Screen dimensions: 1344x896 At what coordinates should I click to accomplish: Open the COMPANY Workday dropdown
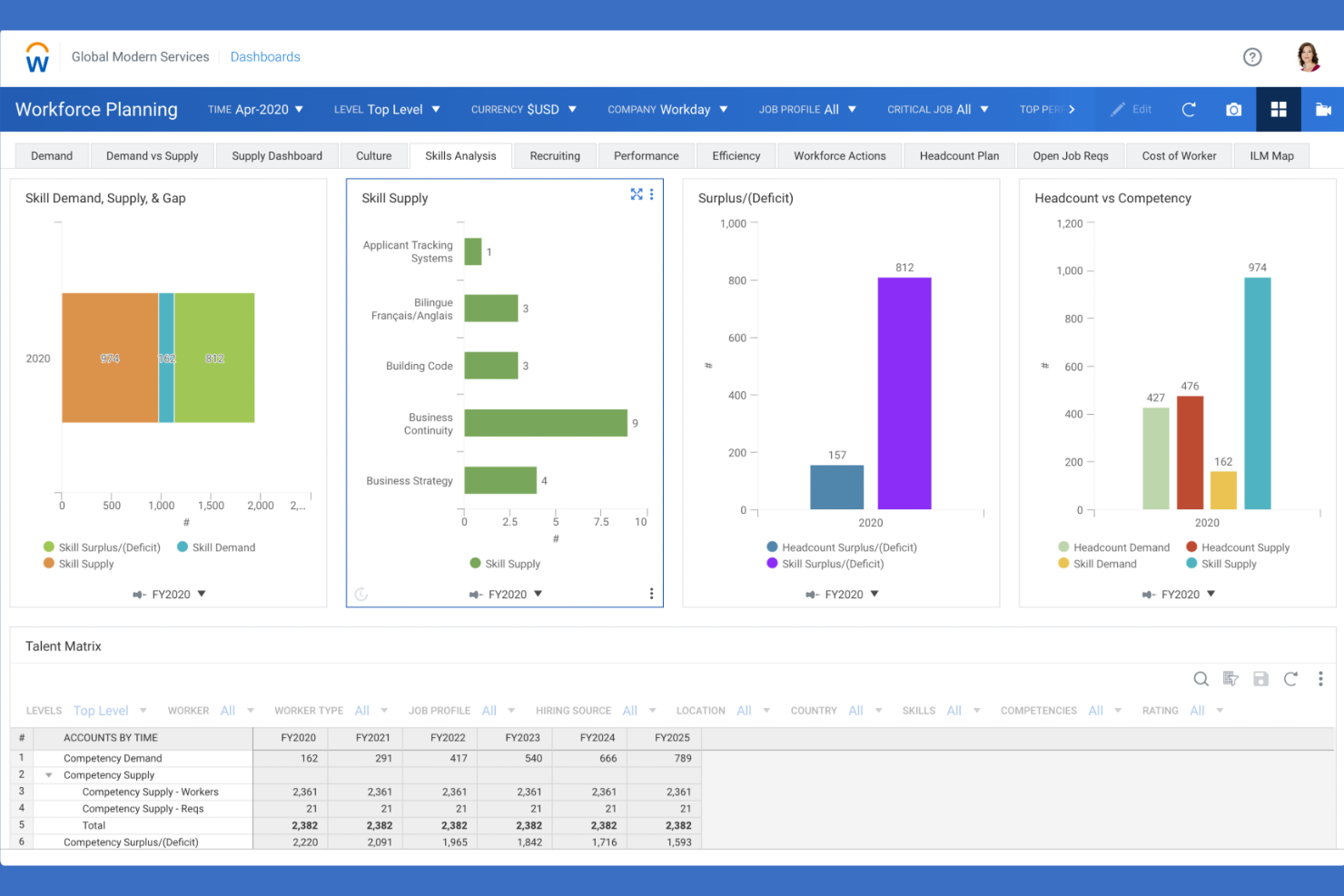[x=667, y=109]
